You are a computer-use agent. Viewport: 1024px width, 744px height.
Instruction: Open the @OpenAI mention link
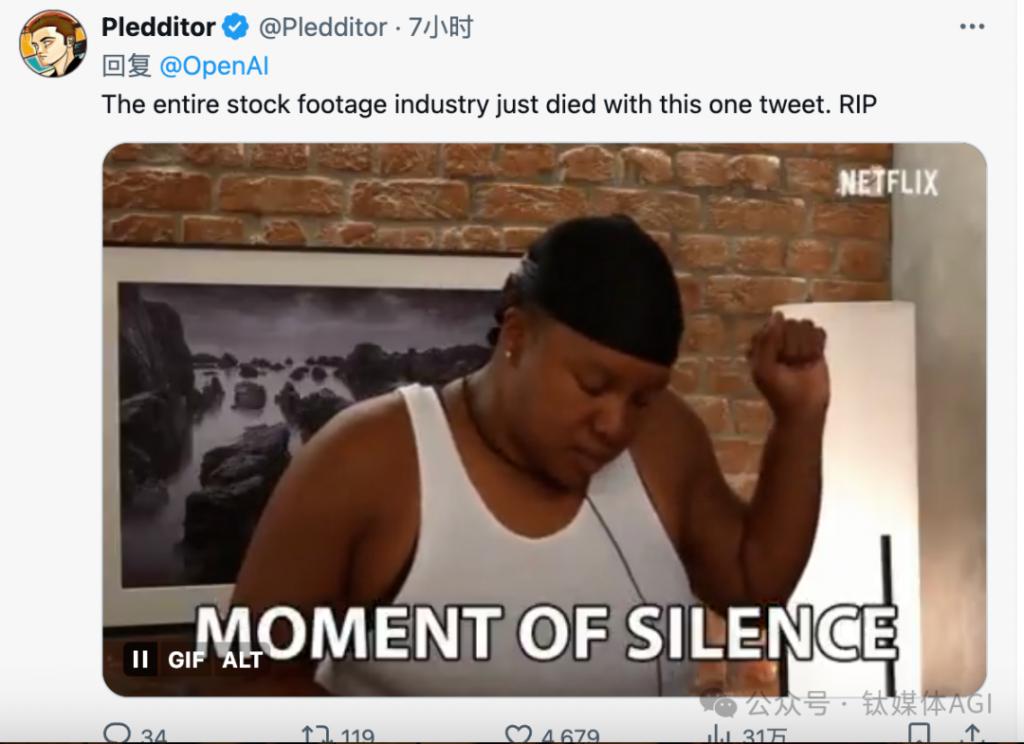214,66
